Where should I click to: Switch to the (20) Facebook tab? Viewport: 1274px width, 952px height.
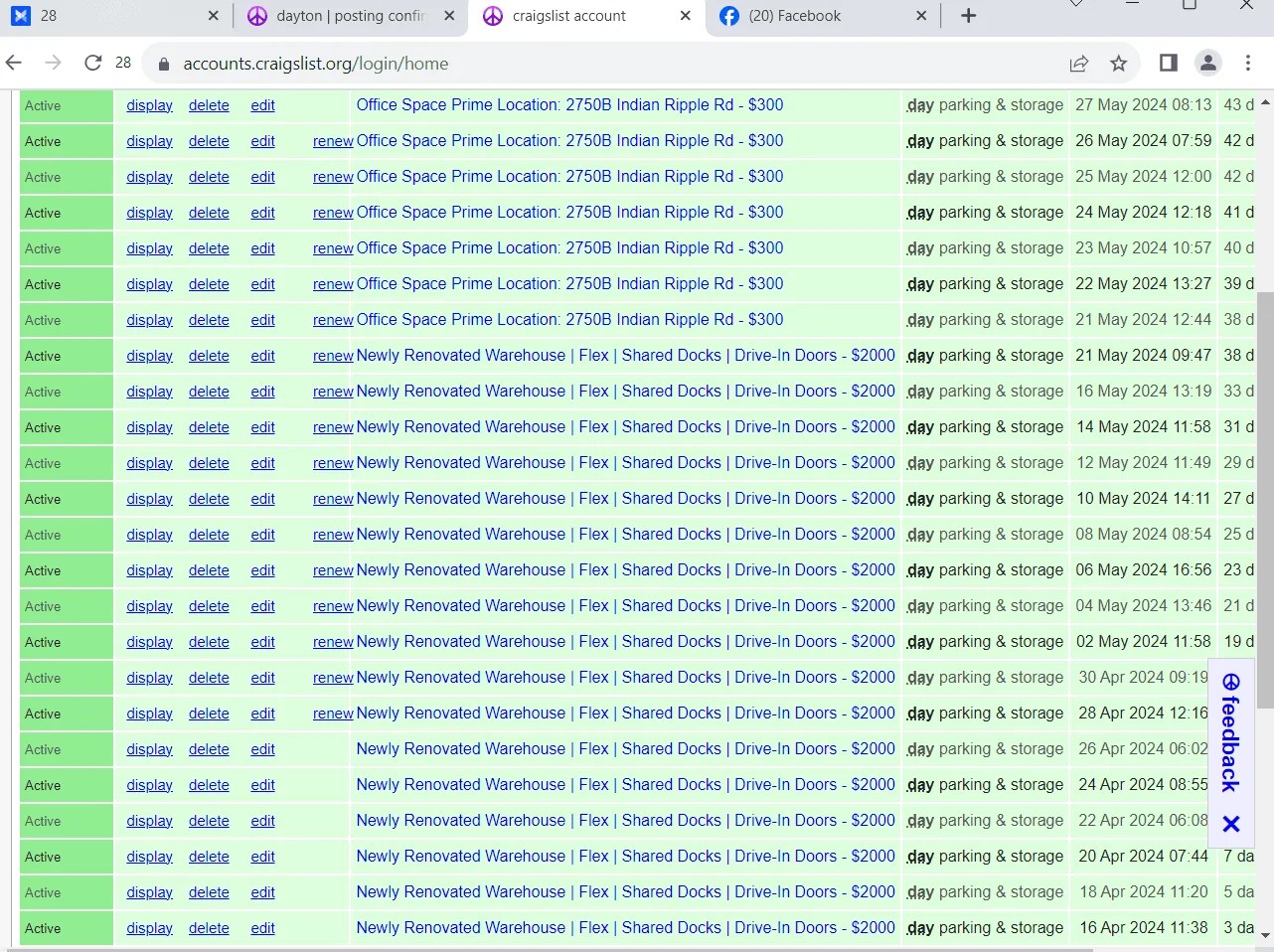pyautogui.click(x=822, y=16)
